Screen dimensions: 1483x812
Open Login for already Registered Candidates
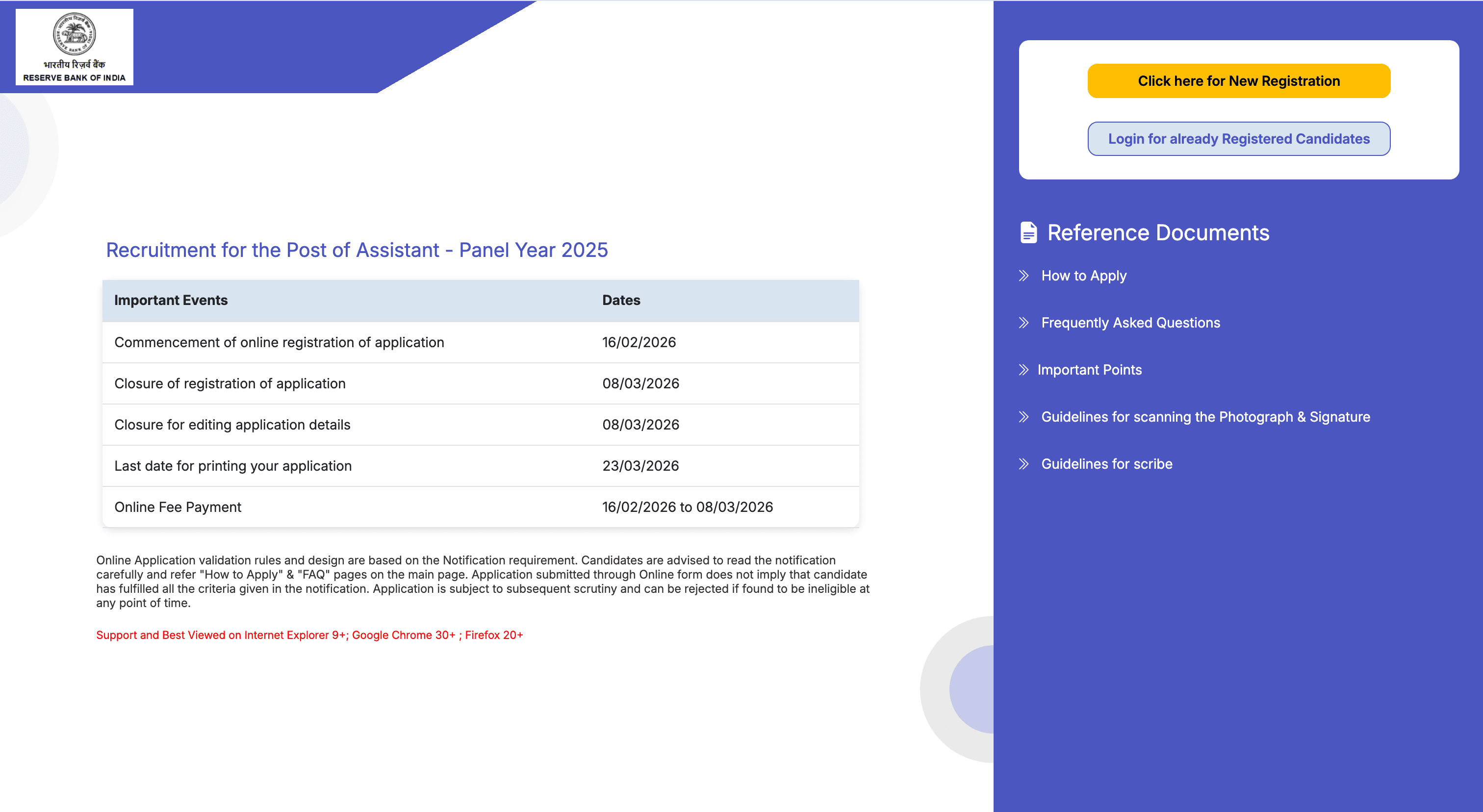click(x=1238, y=139)
